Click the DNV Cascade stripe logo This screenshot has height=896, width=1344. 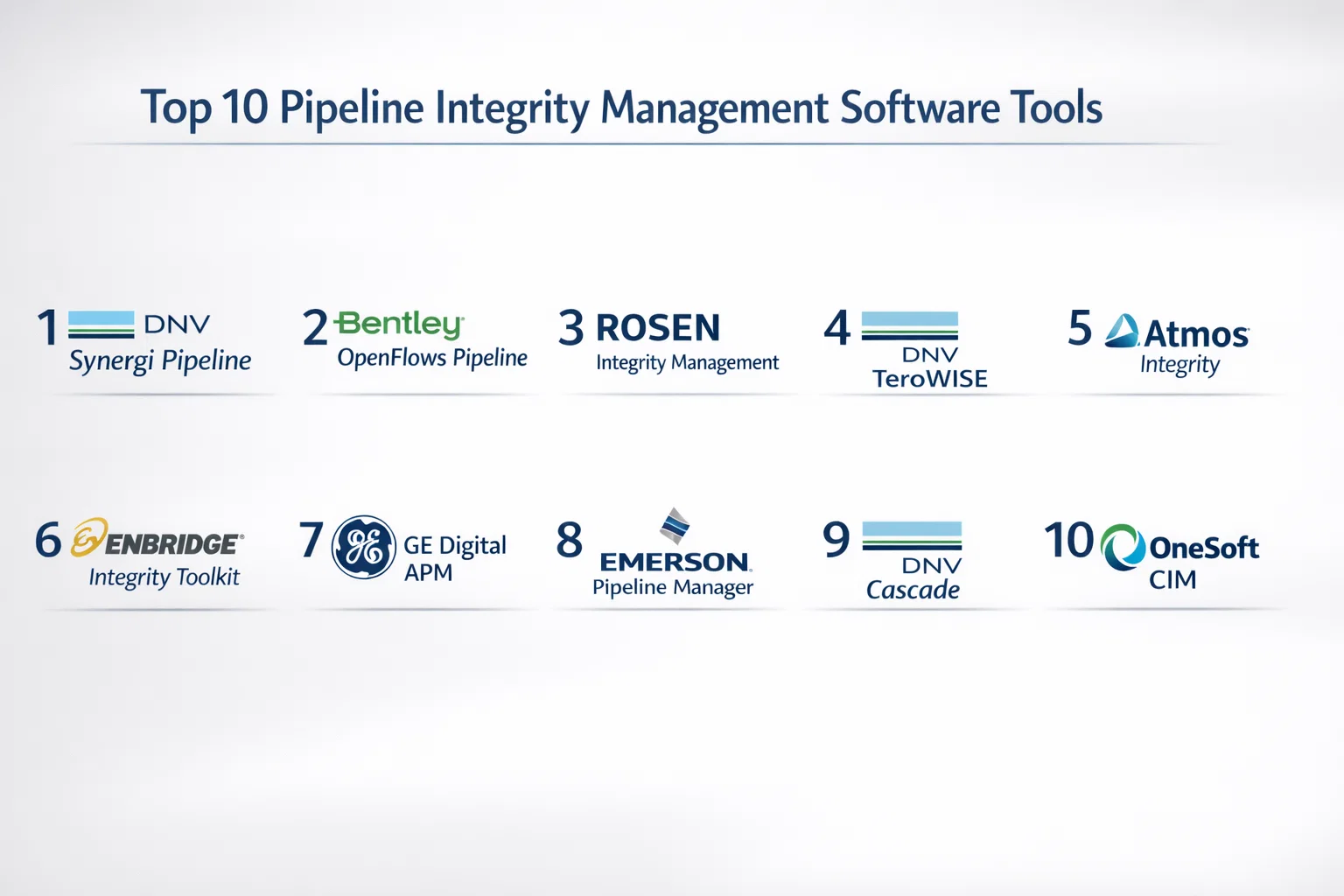tap(912, 535)
